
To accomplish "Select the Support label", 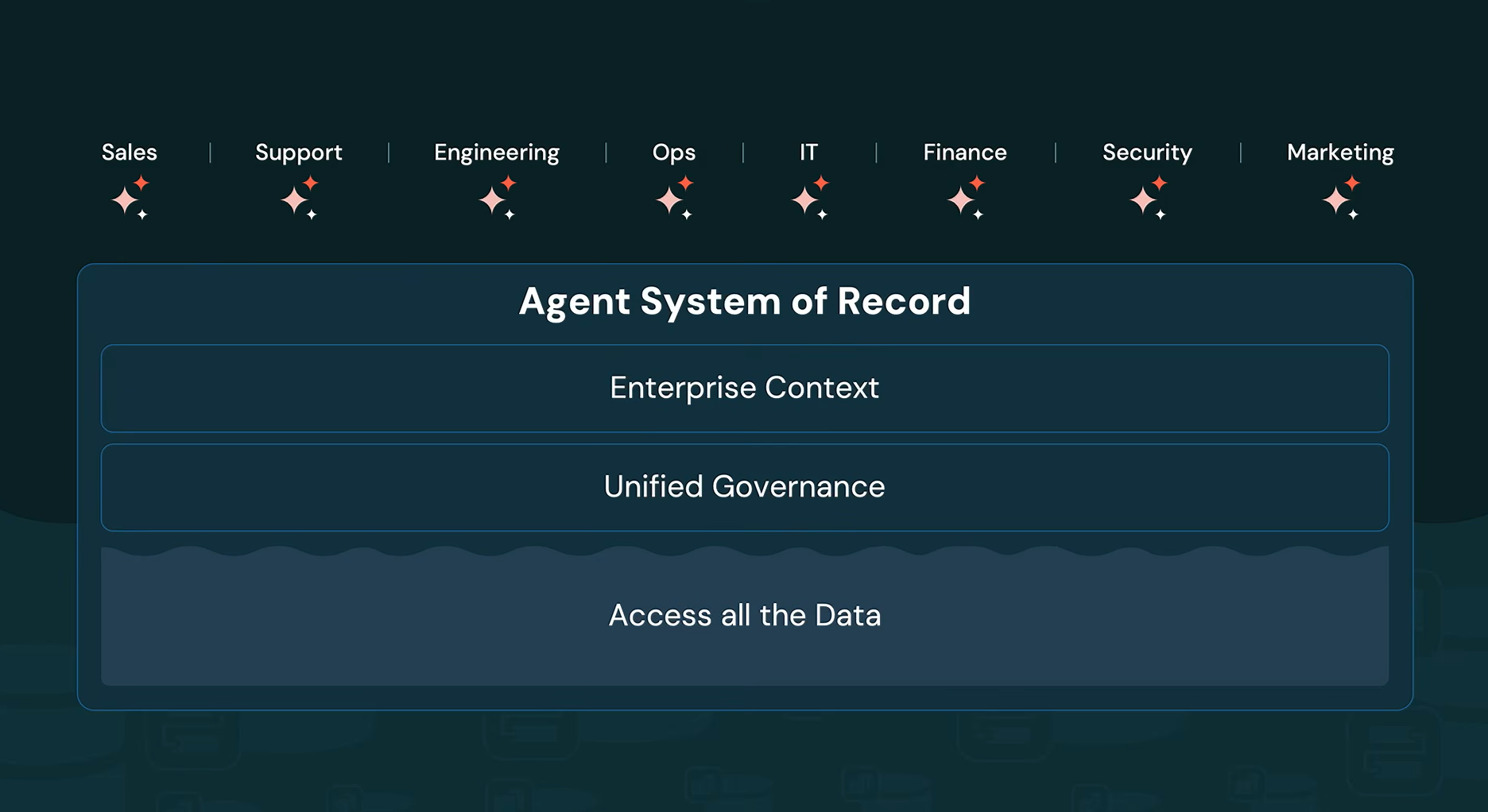I will click(299, 153).
